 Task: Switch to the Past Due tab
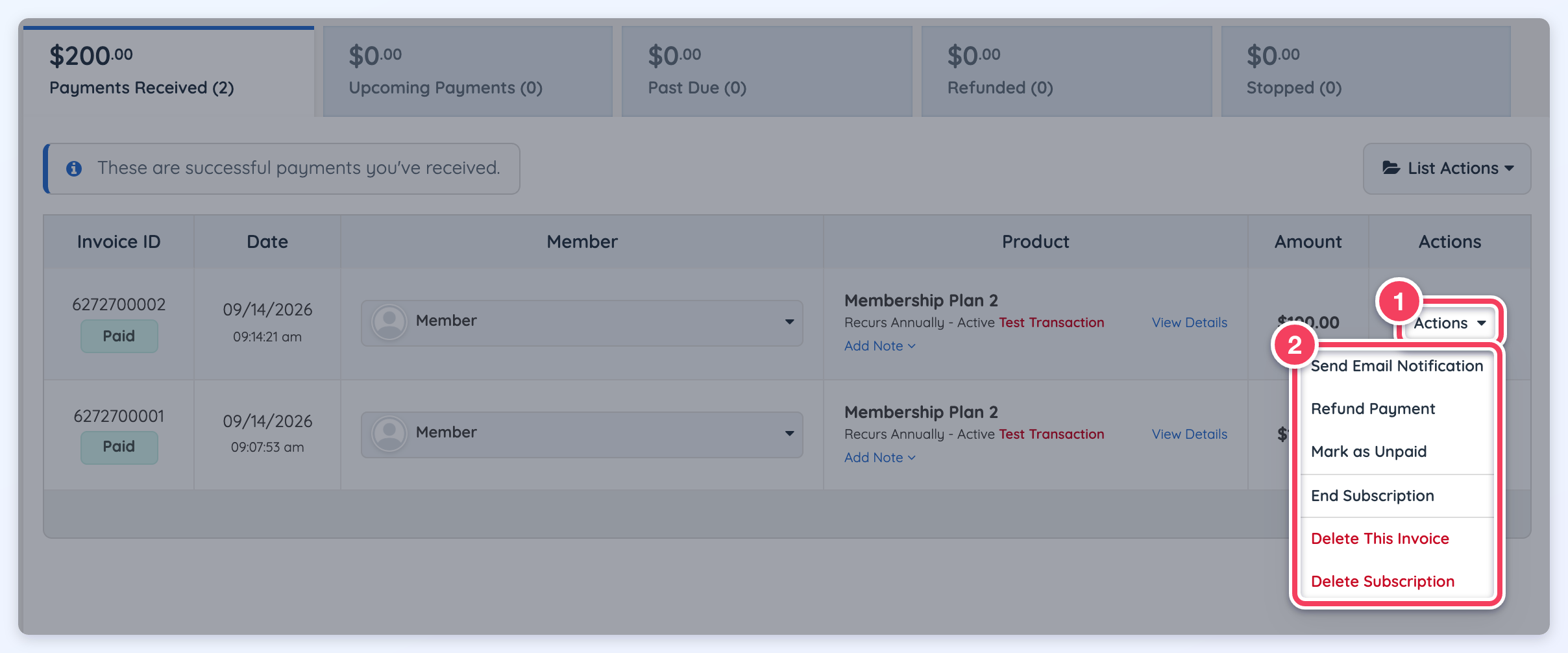pyautogui.click(x=767, y=71)
